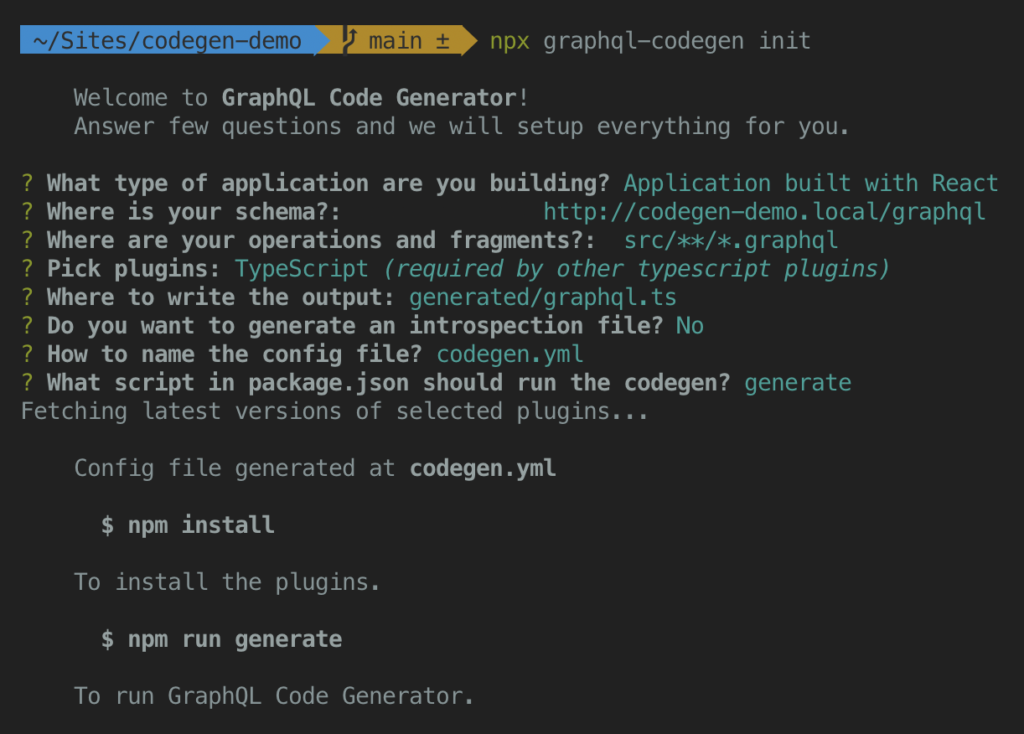Click the bold codegen.yml in 'Config file generated'

point(483,468)
